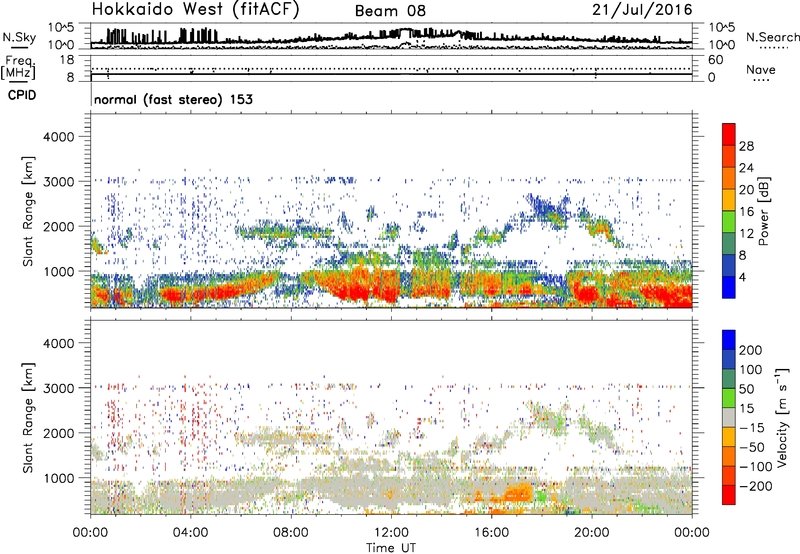800x554 pixels.
Task: Click the 'Nave' legend label
Action: pyautogui.click(x=761, y=69)
